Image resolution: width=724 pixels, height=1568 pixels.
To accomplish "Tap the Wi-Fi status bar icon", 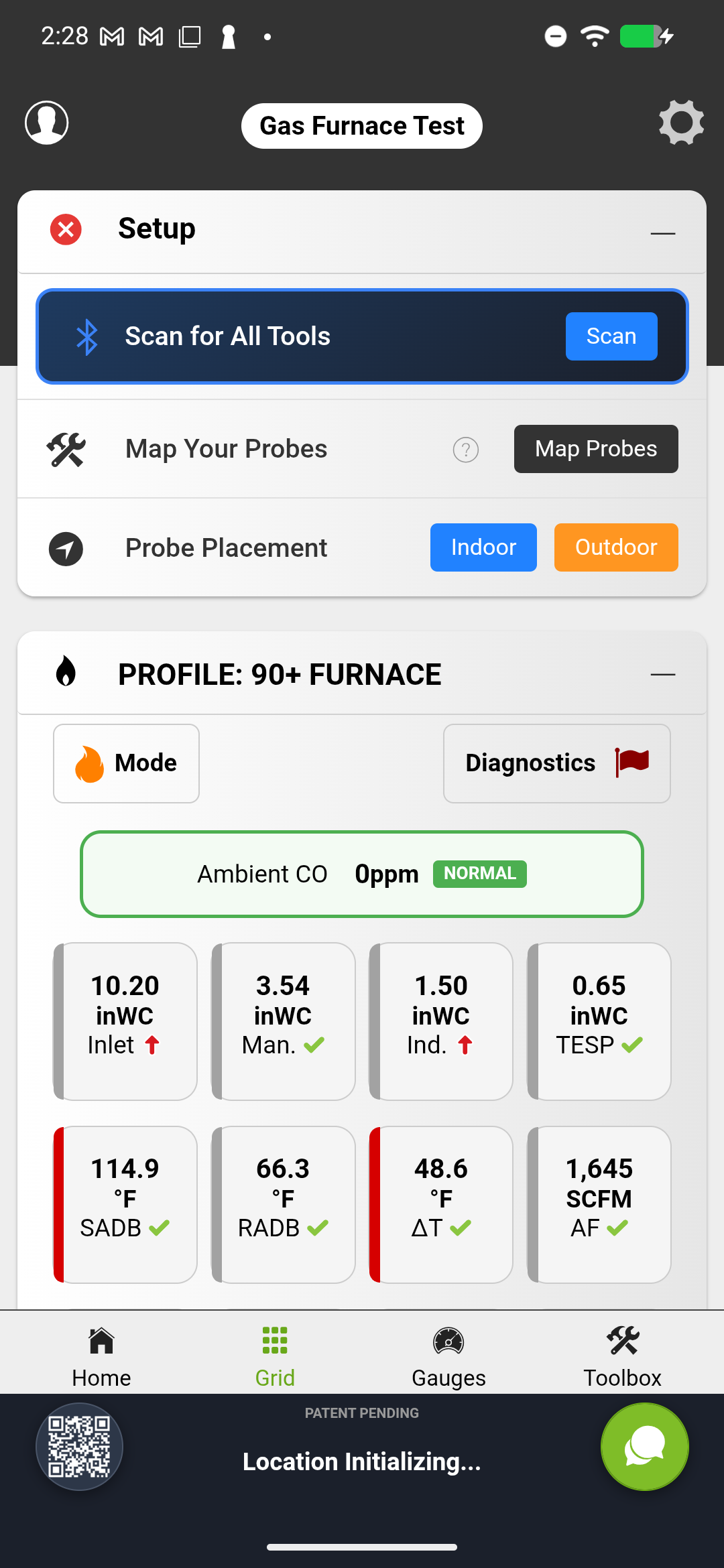I will point(595,36).
